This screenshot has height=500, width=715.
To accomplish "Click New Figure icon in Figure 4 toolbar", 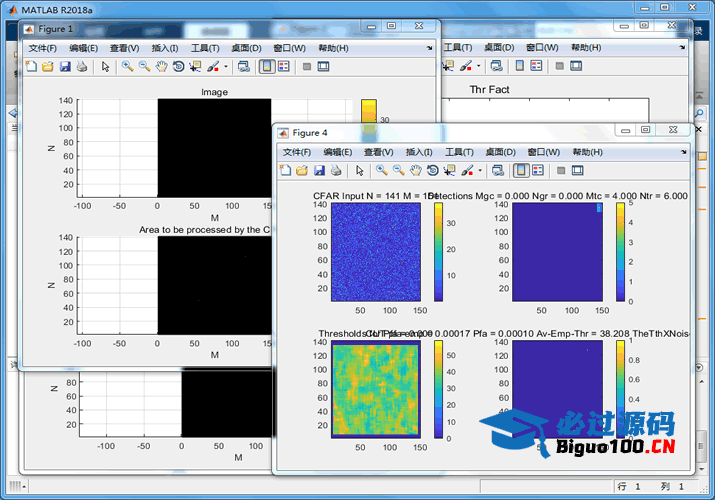I will 285,170.
